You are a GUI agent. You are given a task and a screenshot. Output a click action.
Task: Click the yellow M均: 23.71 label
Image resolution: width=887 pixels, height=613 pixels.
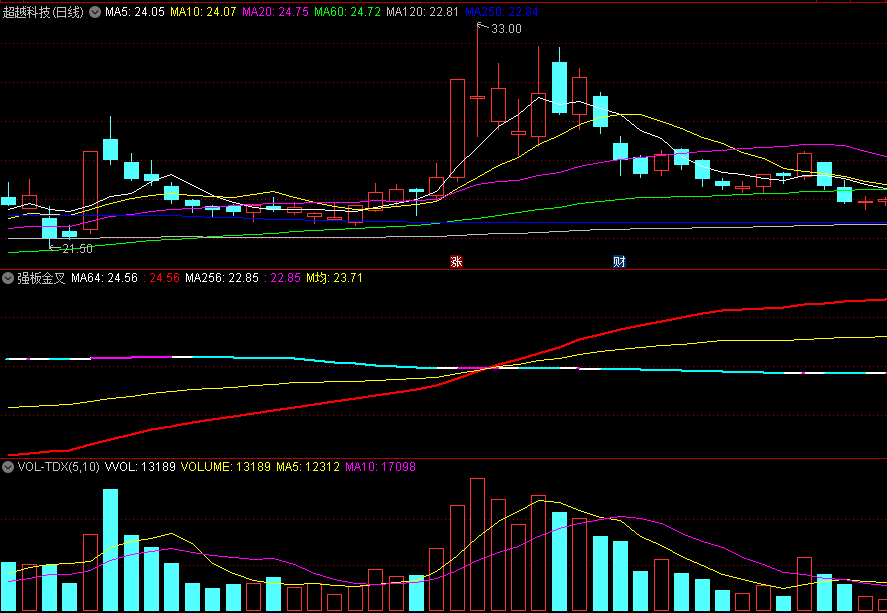click(x=334, y=278)
